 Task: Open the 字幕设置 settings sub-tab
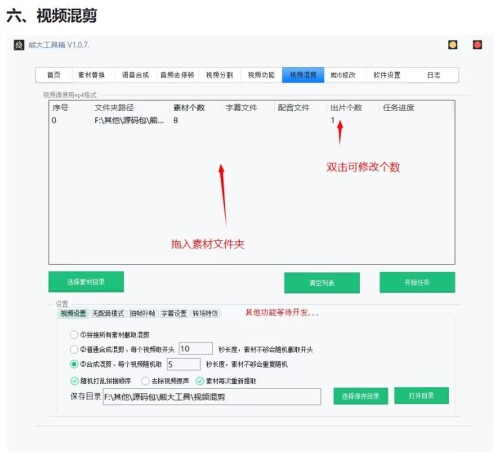click(x=174, y=313)
